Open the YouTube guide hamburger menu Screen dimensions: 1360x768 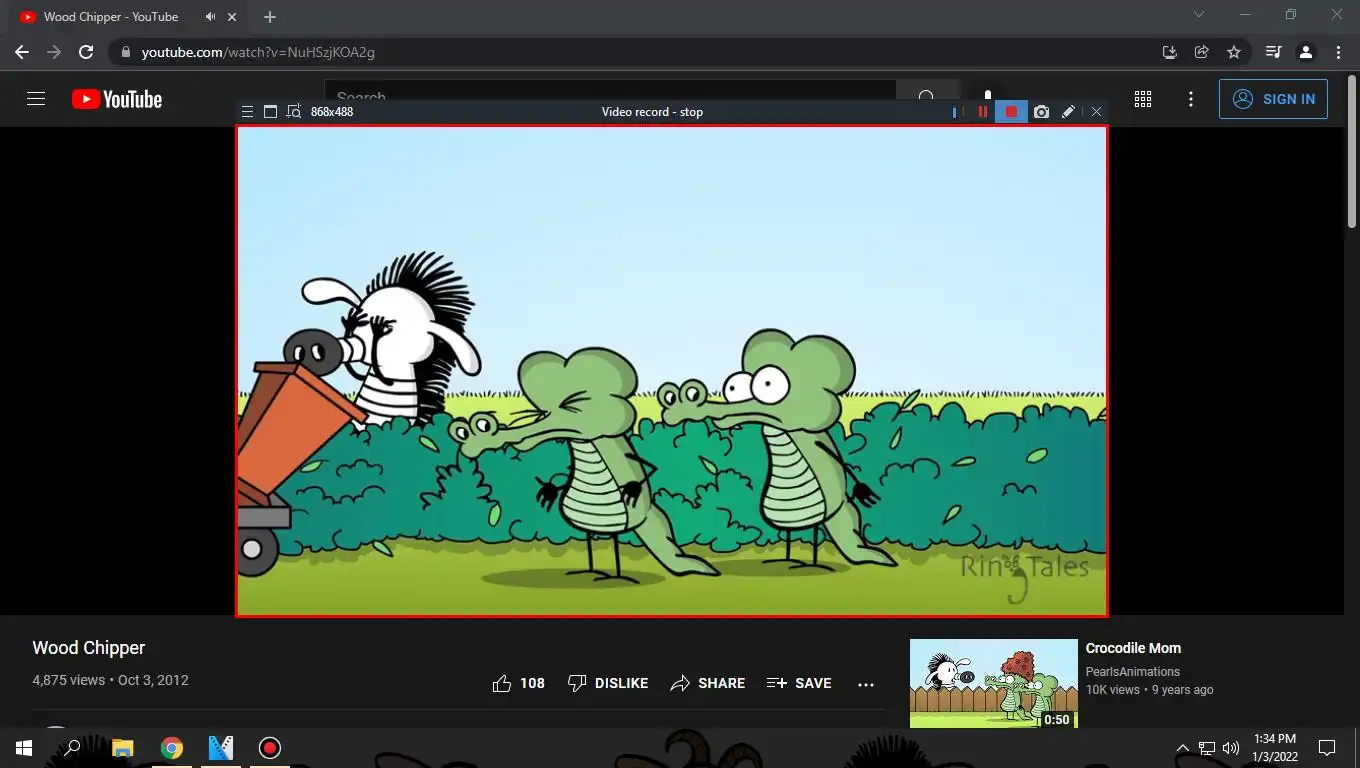point(36,99)
